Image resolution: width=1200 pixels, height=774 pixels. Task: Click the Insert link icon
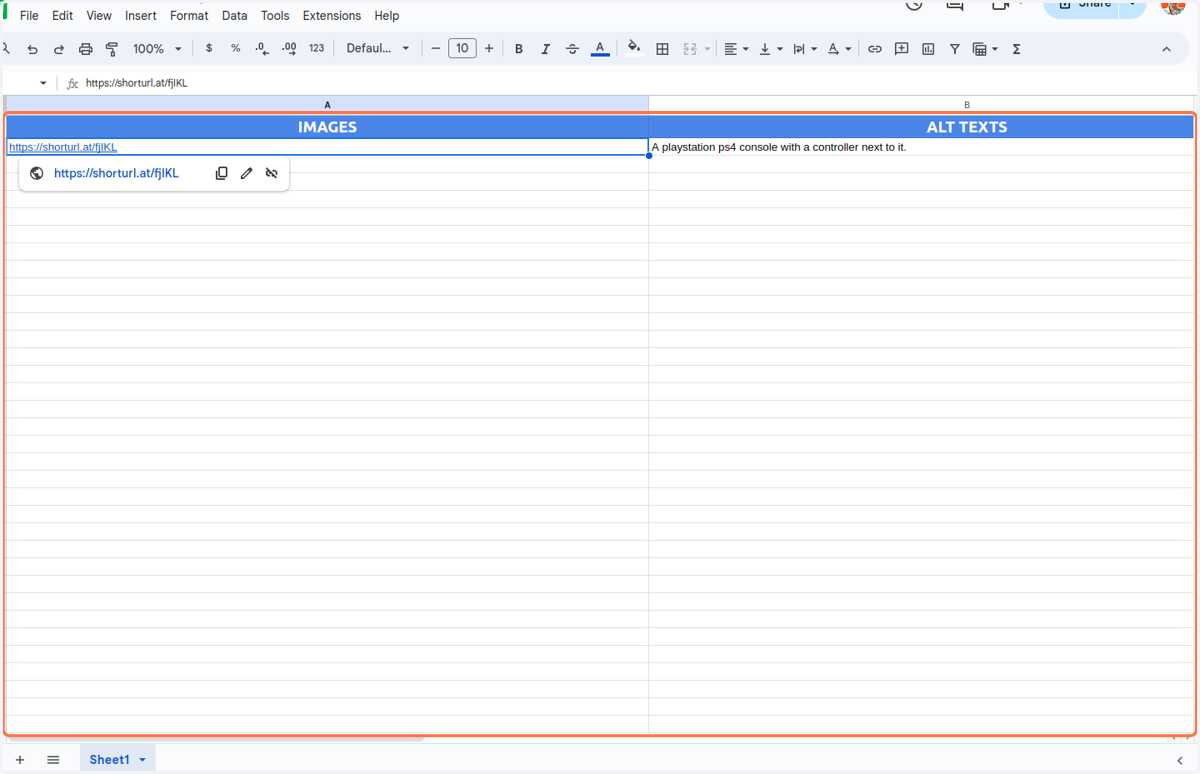(874, 48)
